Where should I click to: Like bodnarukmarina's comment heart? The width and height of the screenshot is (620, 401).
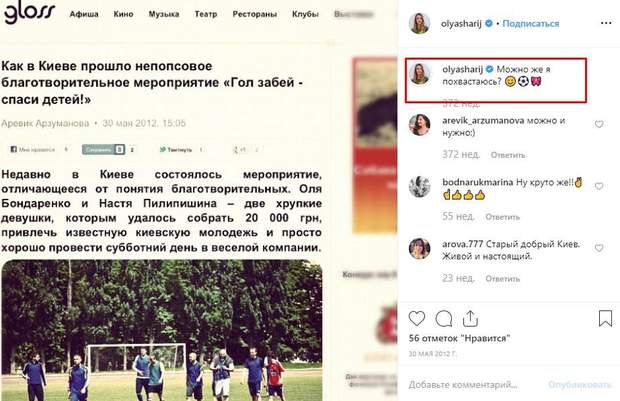[599, 186]
